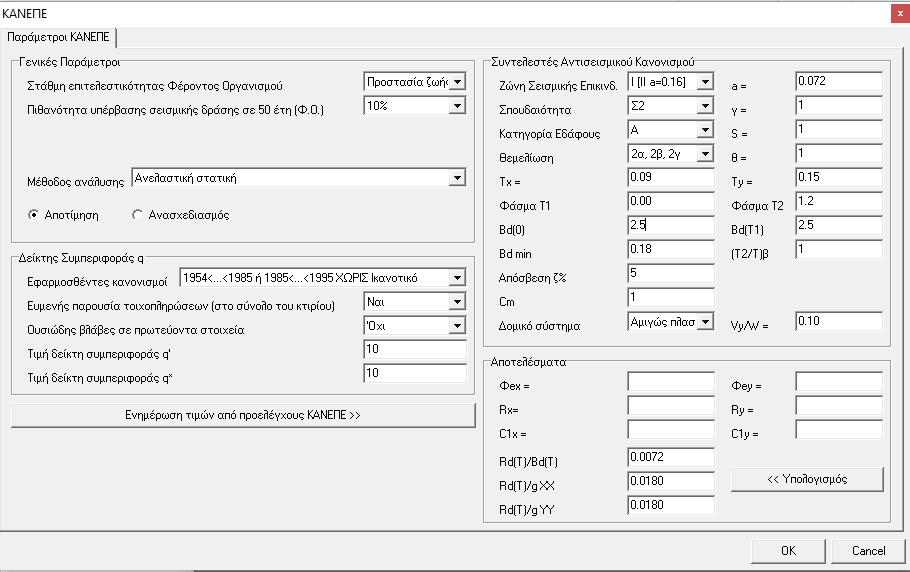Click the Απόσβεση ζ% input field
This screenshot has height=572, width=910.
point(670,273)
